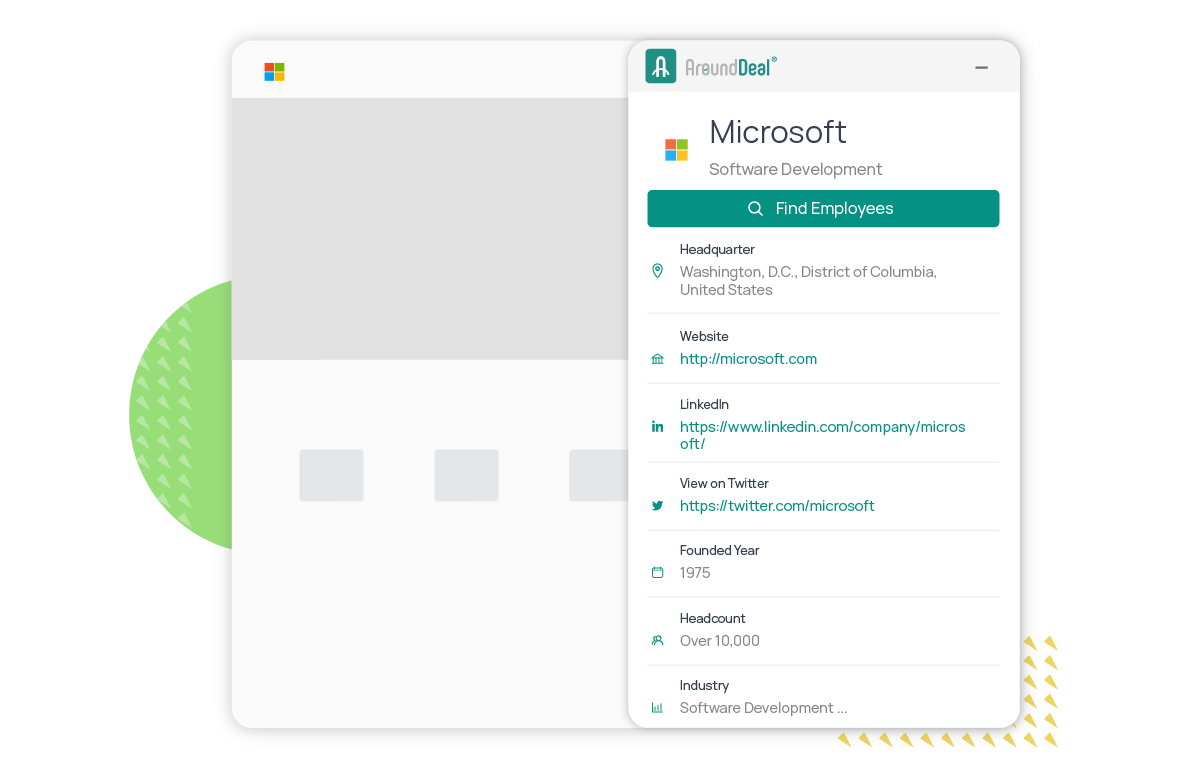Image resolution: width=1200 pixels, height=770 pixels.
Task: Click the second gray placeholder tile
Action: (x=466, y=475)
